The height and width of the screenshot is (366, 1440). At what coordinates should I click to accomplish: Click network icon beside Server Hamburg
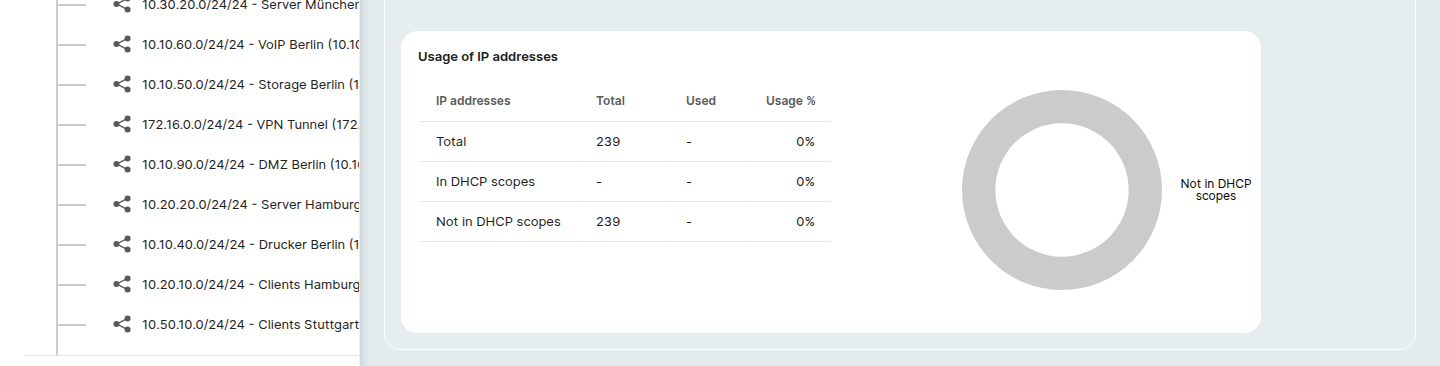point(122,204)
